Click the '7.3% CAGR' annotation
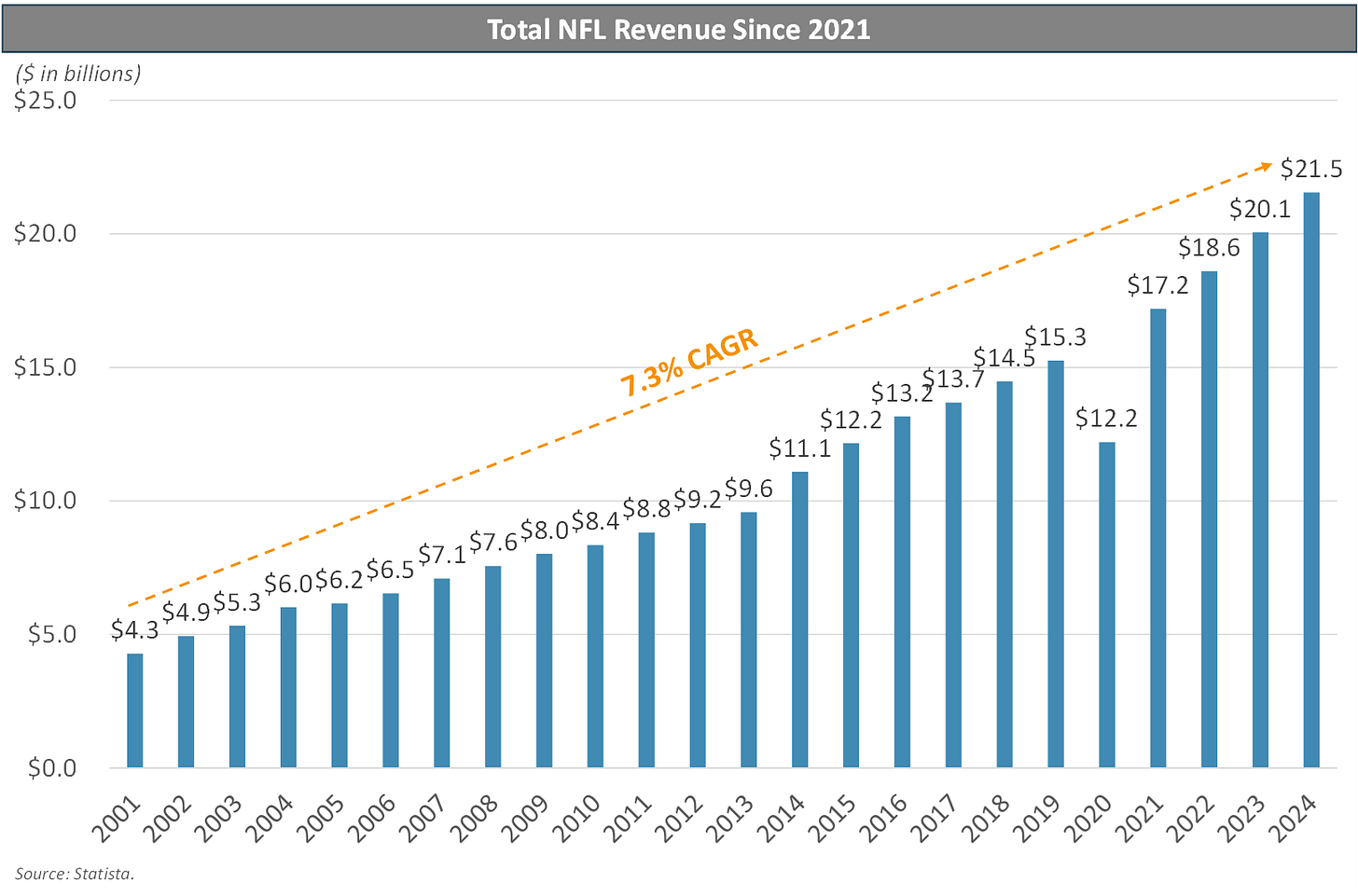 (x=689, y=364)
